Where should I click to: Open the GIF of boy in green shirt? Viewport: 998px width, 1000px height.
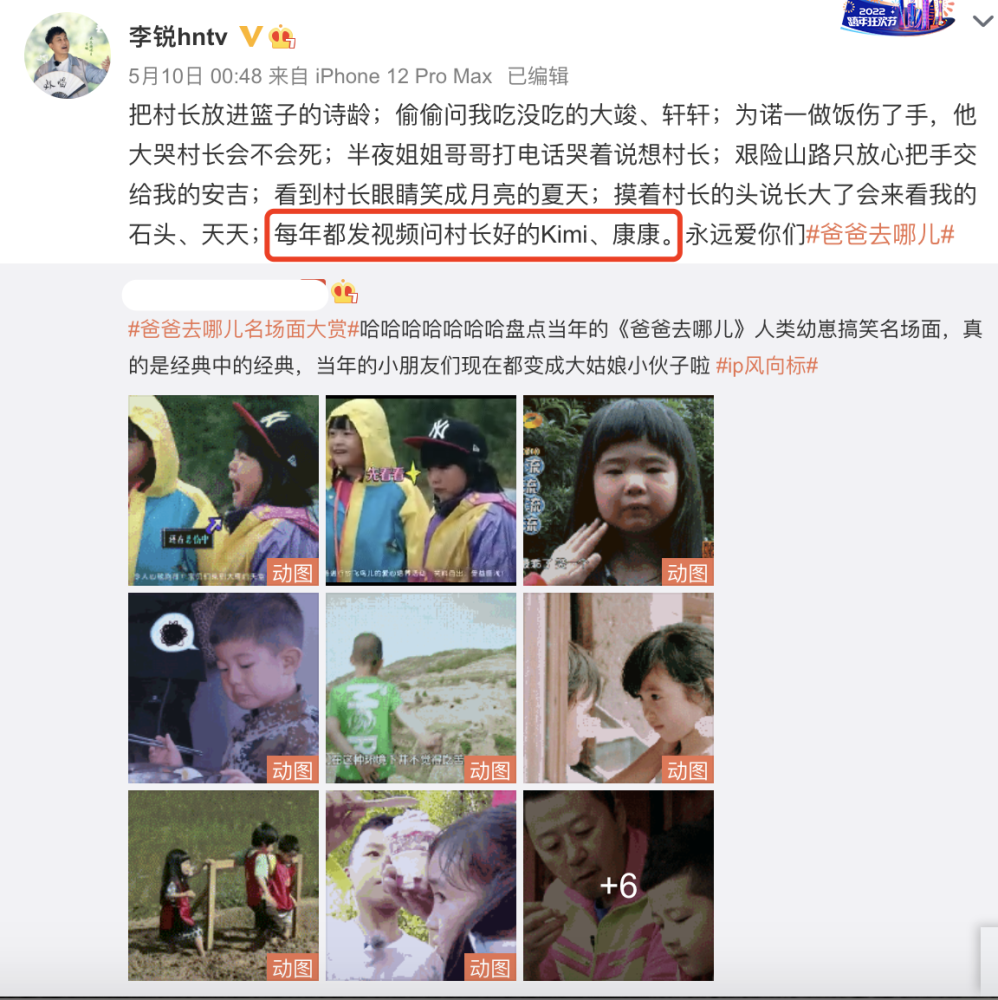pyautogui.click(x=421, y=688)
